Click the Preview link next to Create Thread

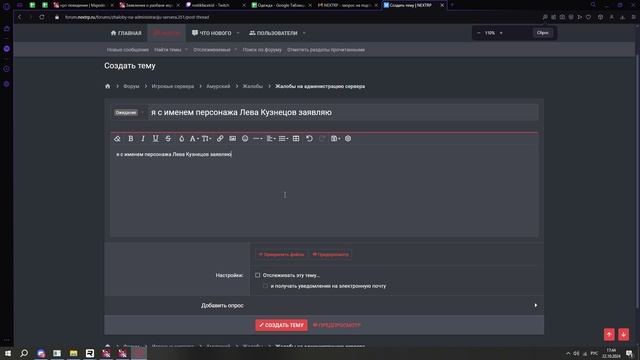(337, 325)
